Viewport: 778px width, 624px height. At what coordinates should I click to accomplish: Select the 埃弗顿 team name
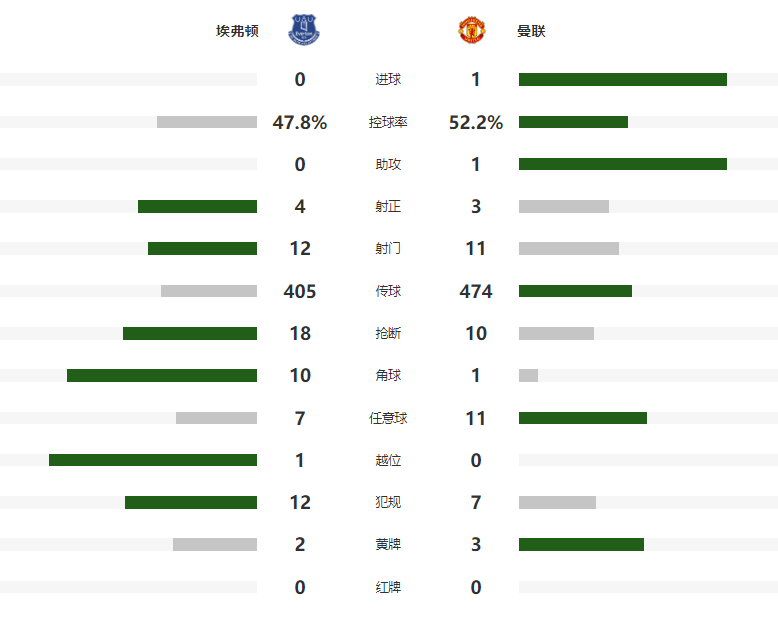237,31
